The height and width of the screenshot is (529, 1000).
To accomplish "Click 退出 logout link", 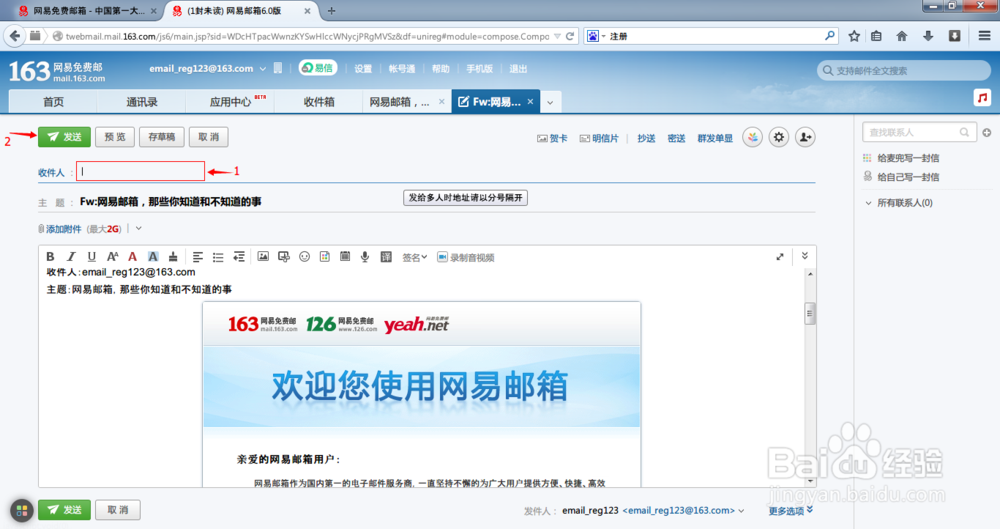I will point(518,69).
